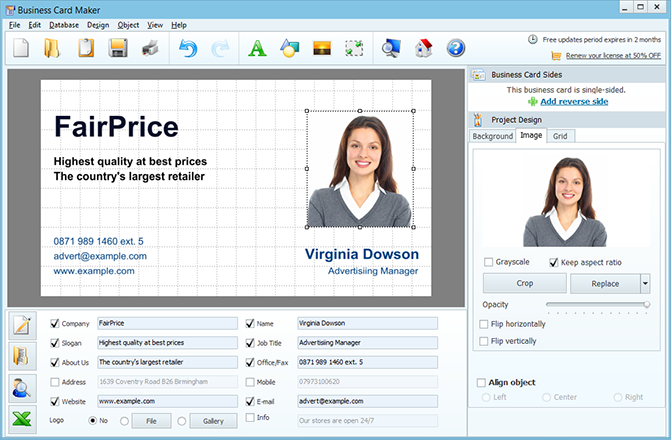Click the Project Design panel icon
671x440 pixels.
pos(478,120)
